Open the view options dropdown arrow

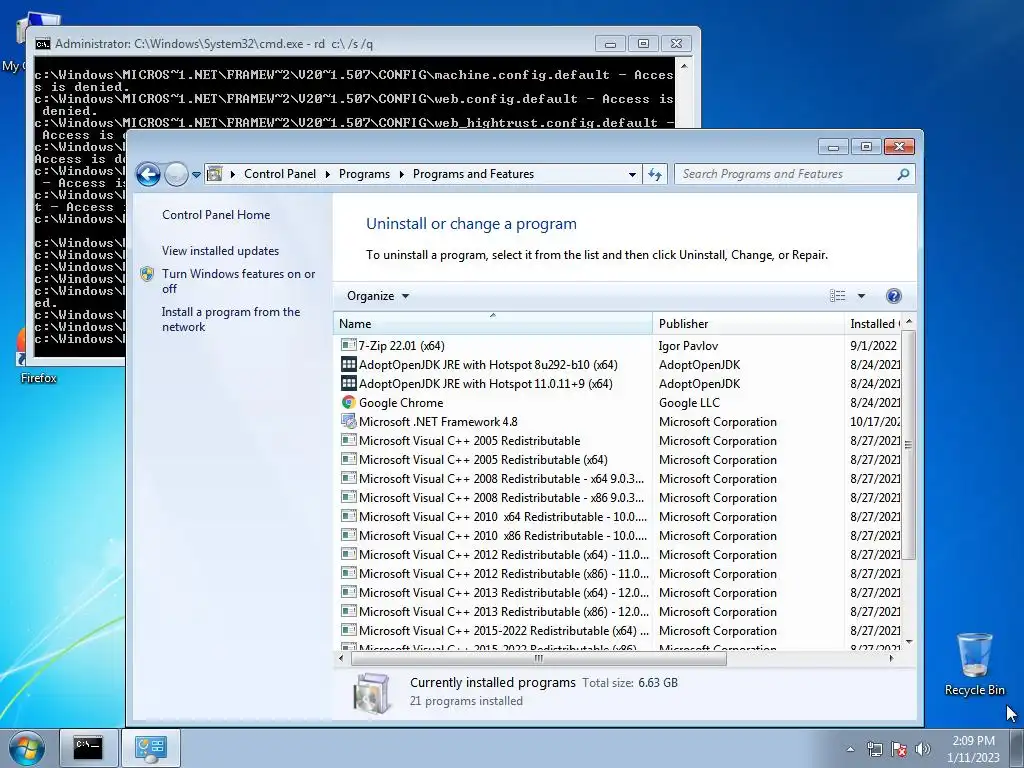pos(861,296)
